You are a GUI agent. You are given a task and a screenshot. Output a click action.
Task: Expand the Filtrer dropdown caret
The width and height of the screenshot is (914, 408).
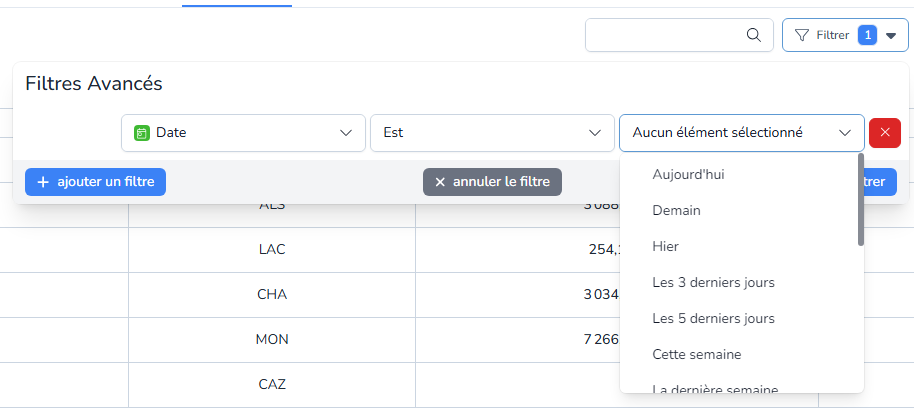pos(891,35)
